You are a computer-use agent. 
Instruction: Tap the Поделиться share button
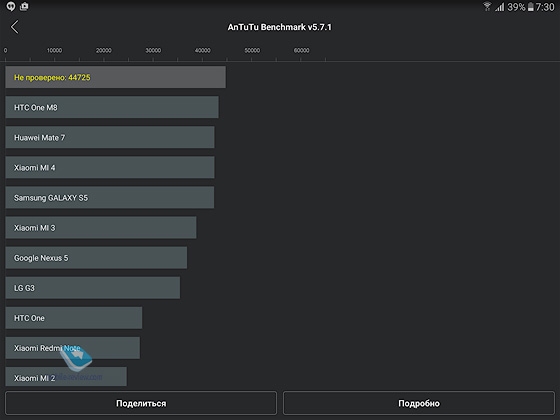(141, 403)
